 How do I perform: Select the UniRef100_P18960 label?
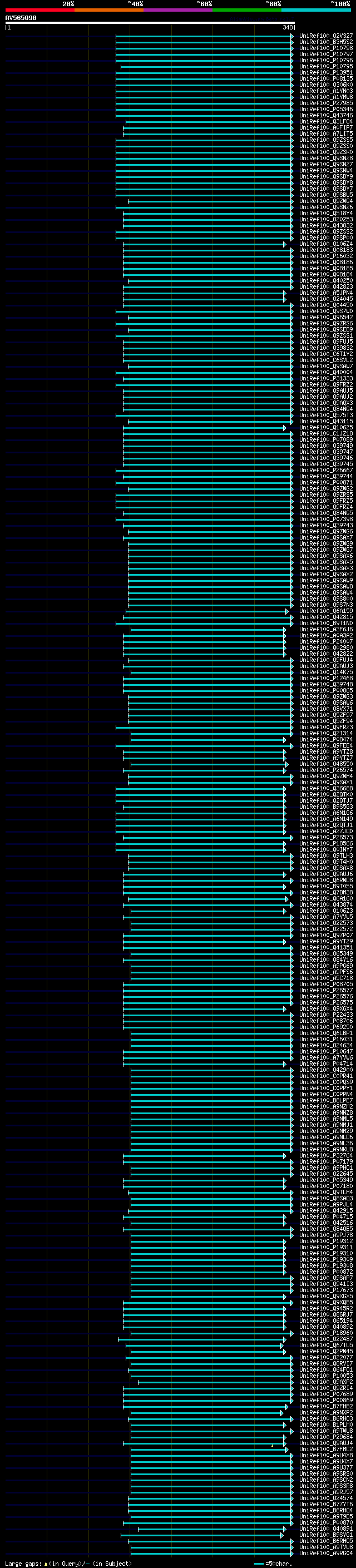pyautogui.click(x=326, y=1333)
